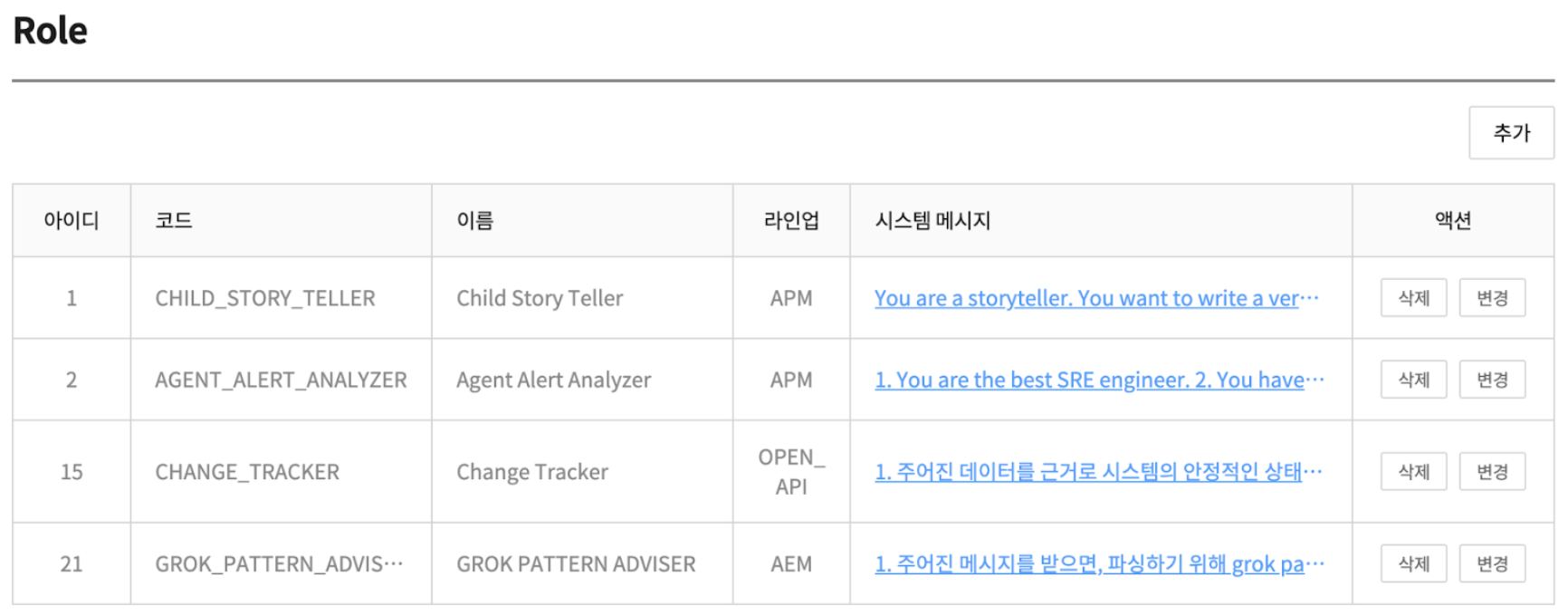Modify the Change Tracker role using 변경

[1491, 472]
